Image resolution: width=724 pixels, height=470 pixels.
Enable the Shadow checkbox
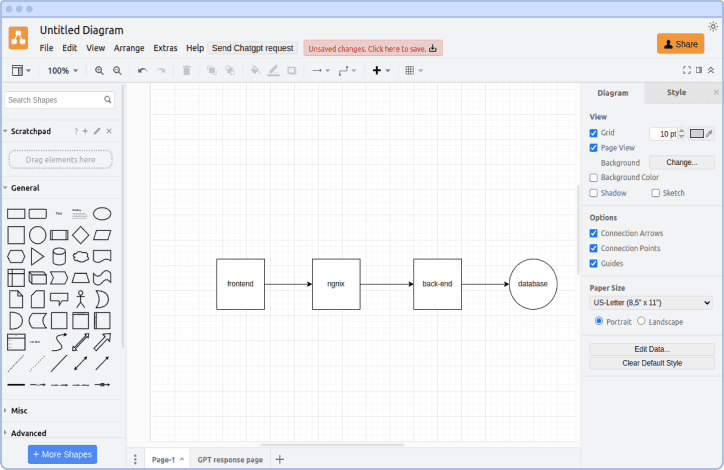pos(594,193)
